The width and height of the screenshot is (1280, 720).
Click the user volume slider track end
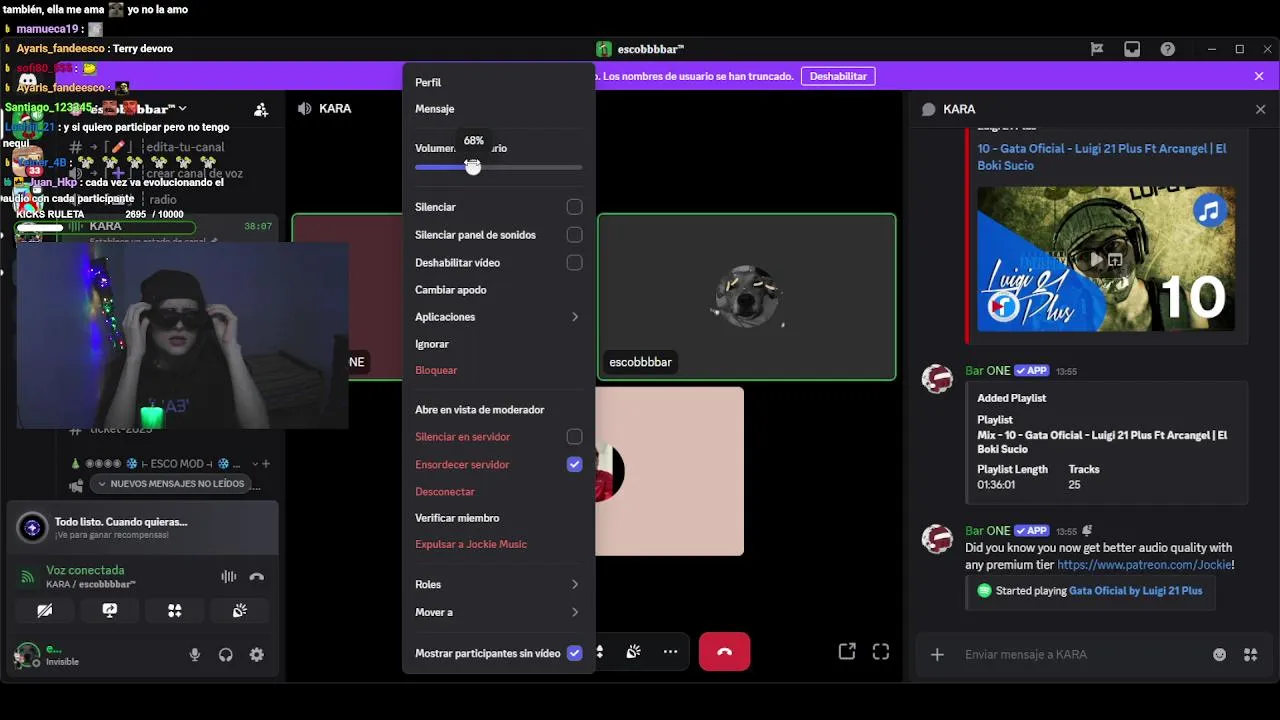pyautogui.click(x=580, y=167)
